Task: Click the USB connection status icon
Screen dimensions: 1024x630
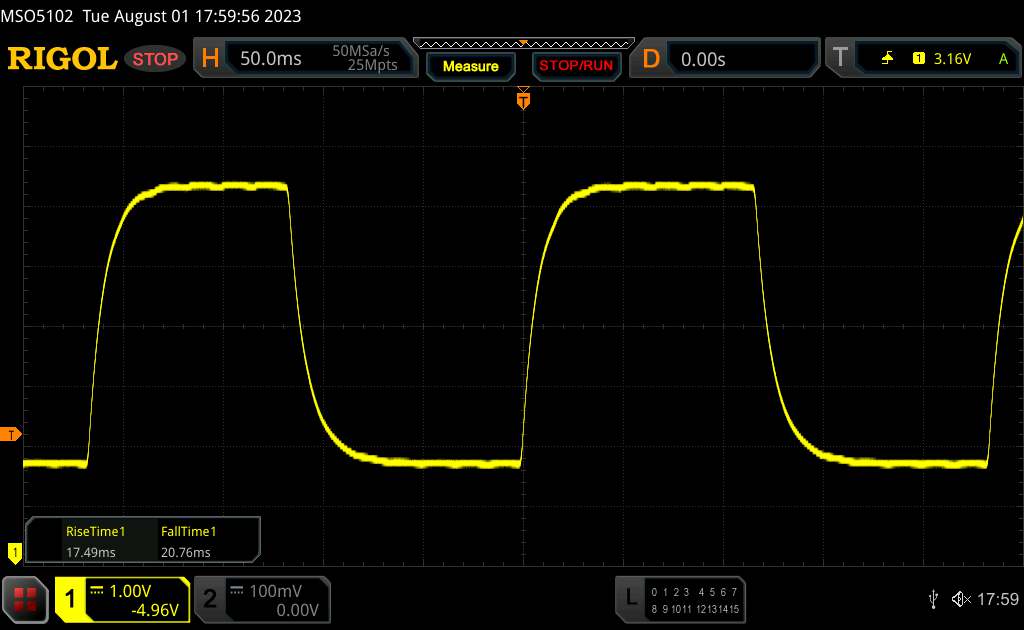Action: pos(933,598)
